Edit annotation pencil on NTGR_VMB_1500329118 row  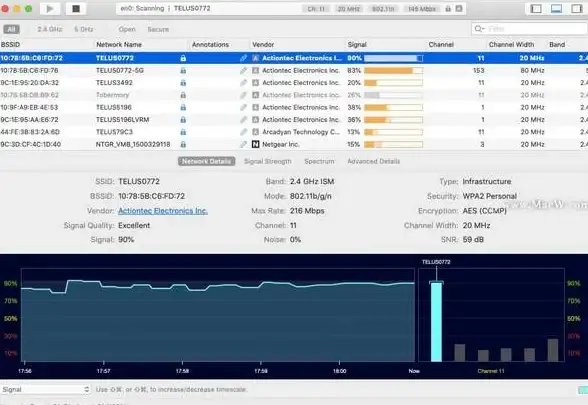[x=243, y=144]
